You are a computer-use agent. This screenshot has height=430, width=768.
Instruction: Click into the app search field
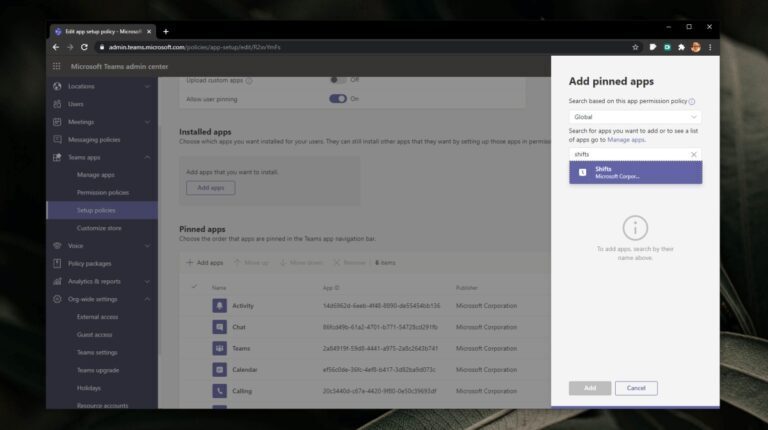coord(629,154)
